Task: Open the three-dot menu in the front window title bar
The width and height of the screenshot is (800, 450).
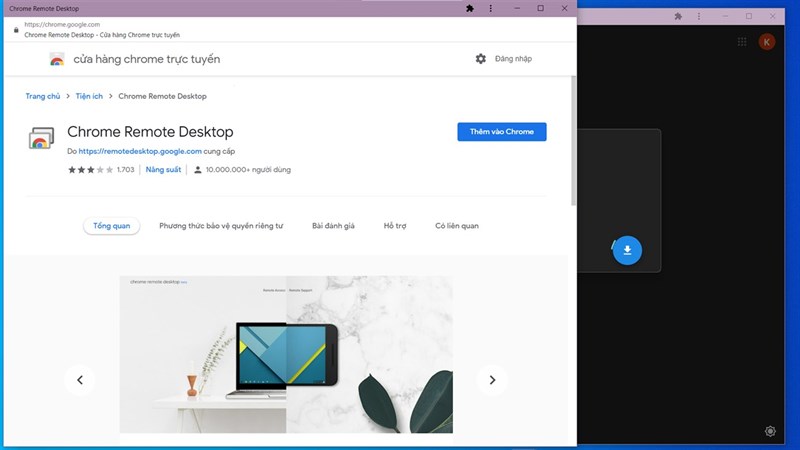Action: click(491, 8)
